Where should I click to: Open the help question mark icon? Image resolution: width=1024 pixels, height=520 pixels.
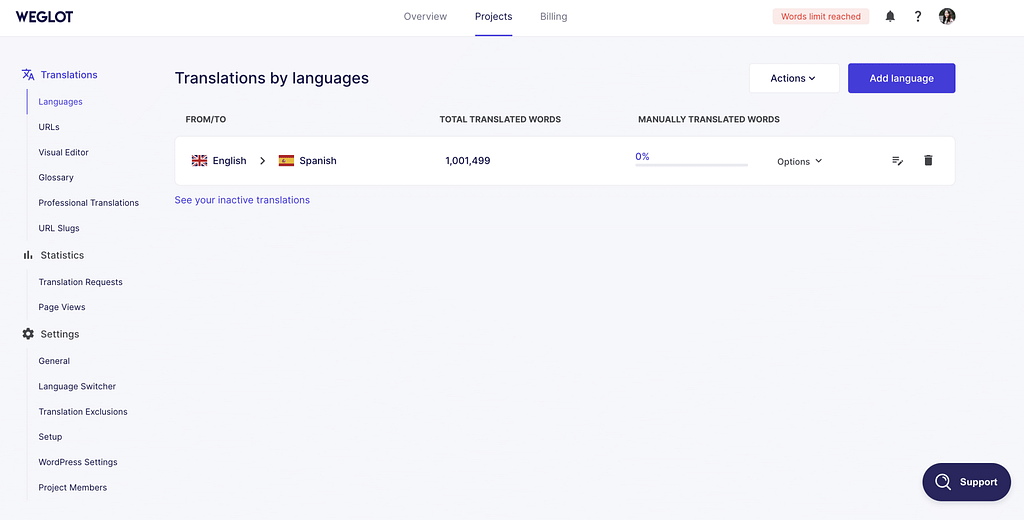tap(918, 17)
